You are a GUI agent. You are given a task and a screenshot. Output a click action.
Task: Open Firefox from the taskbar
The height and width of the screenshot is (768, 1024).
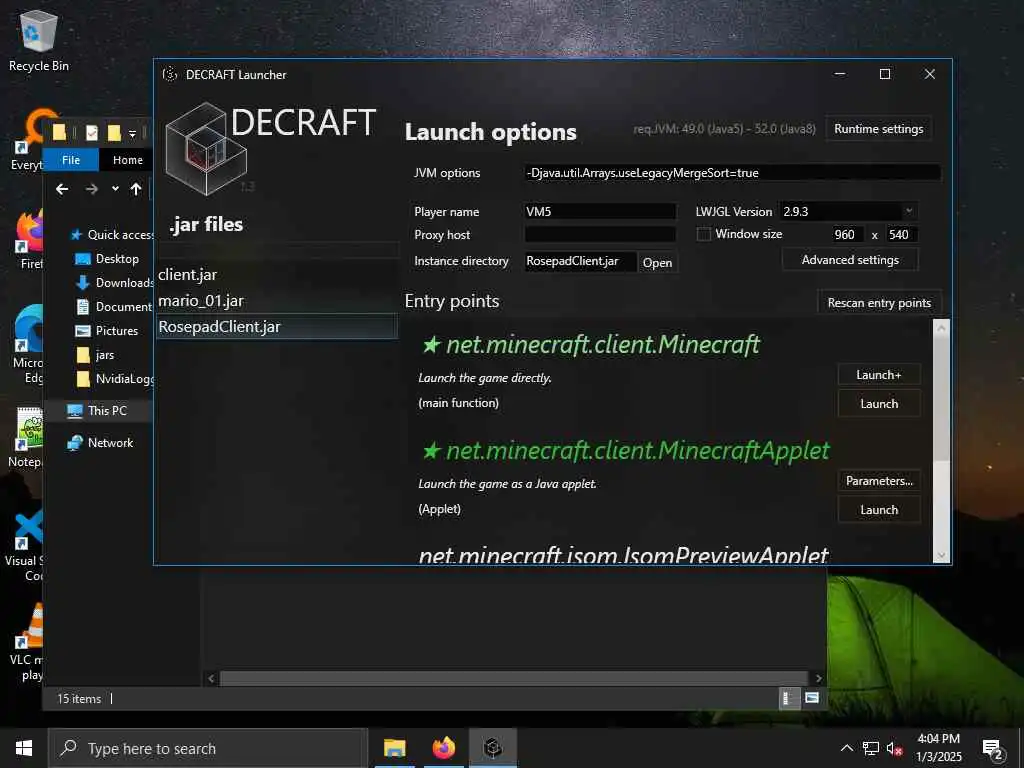(443, 748)
